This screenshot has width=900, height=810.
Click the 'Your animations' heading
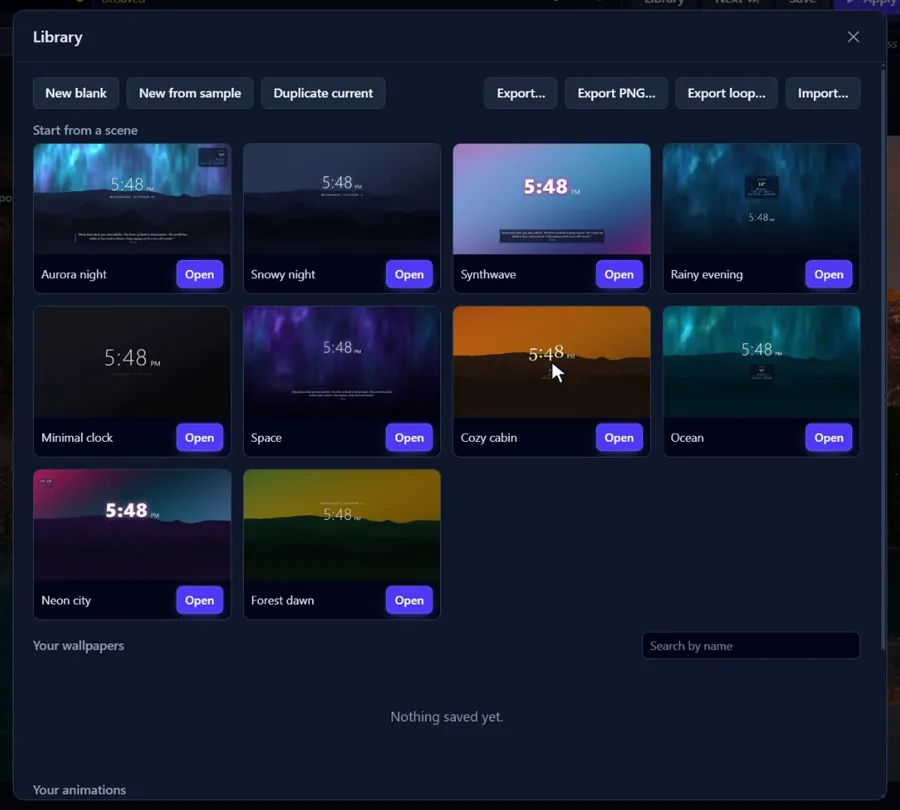click(79, 789)
